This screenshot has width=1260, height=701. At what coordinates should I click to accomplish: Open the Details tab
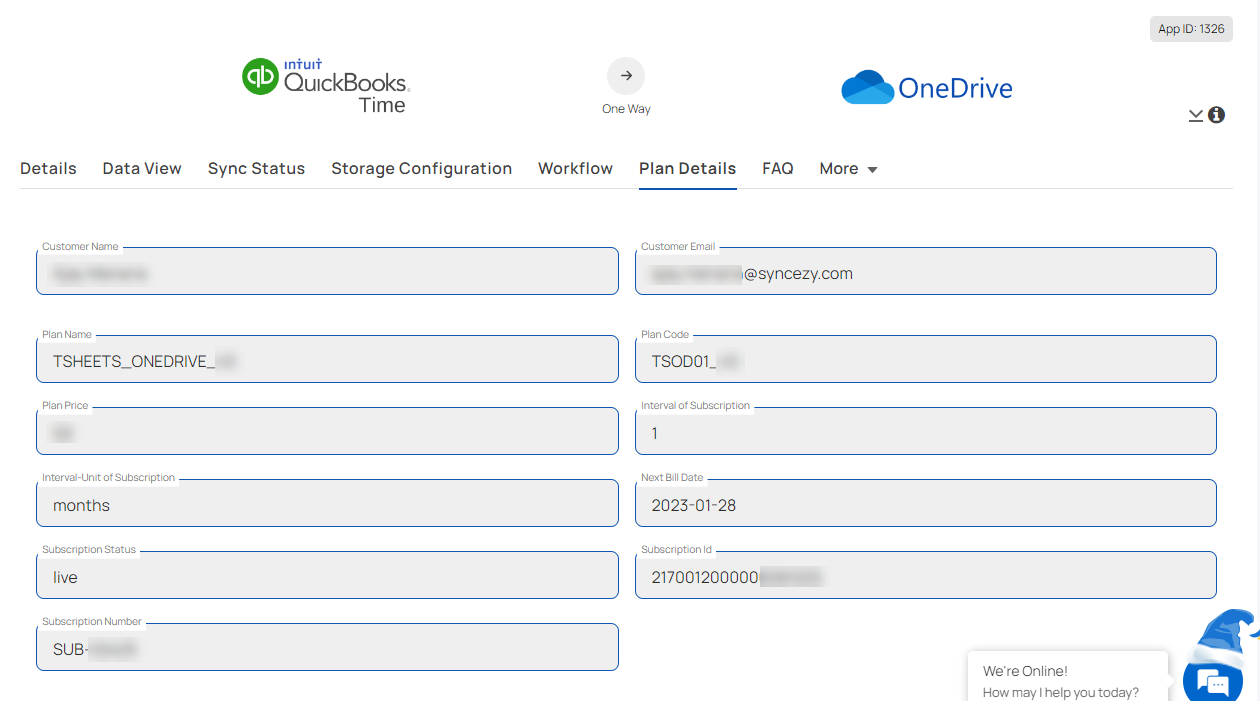click(x=48, y=169)
